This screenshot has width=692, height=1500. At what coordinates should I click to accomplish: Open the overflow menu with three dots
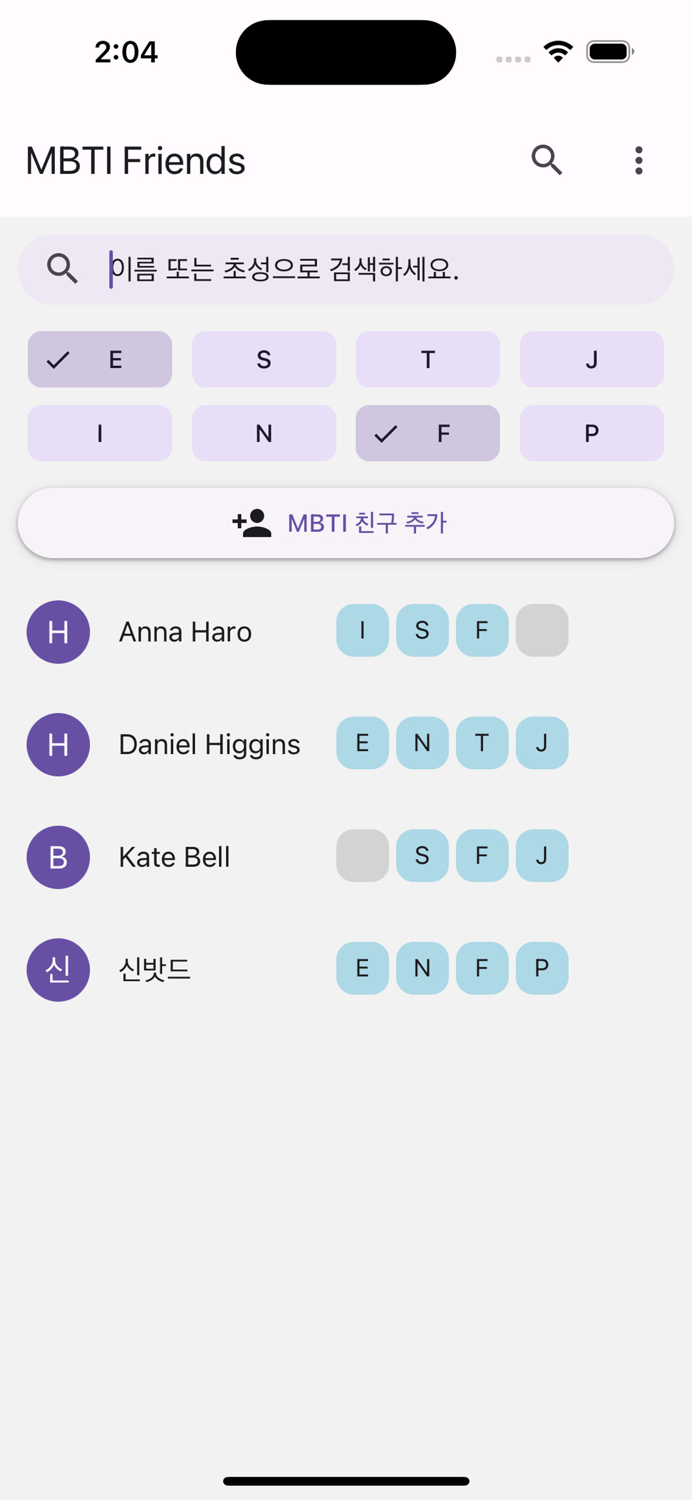[638, 160]
